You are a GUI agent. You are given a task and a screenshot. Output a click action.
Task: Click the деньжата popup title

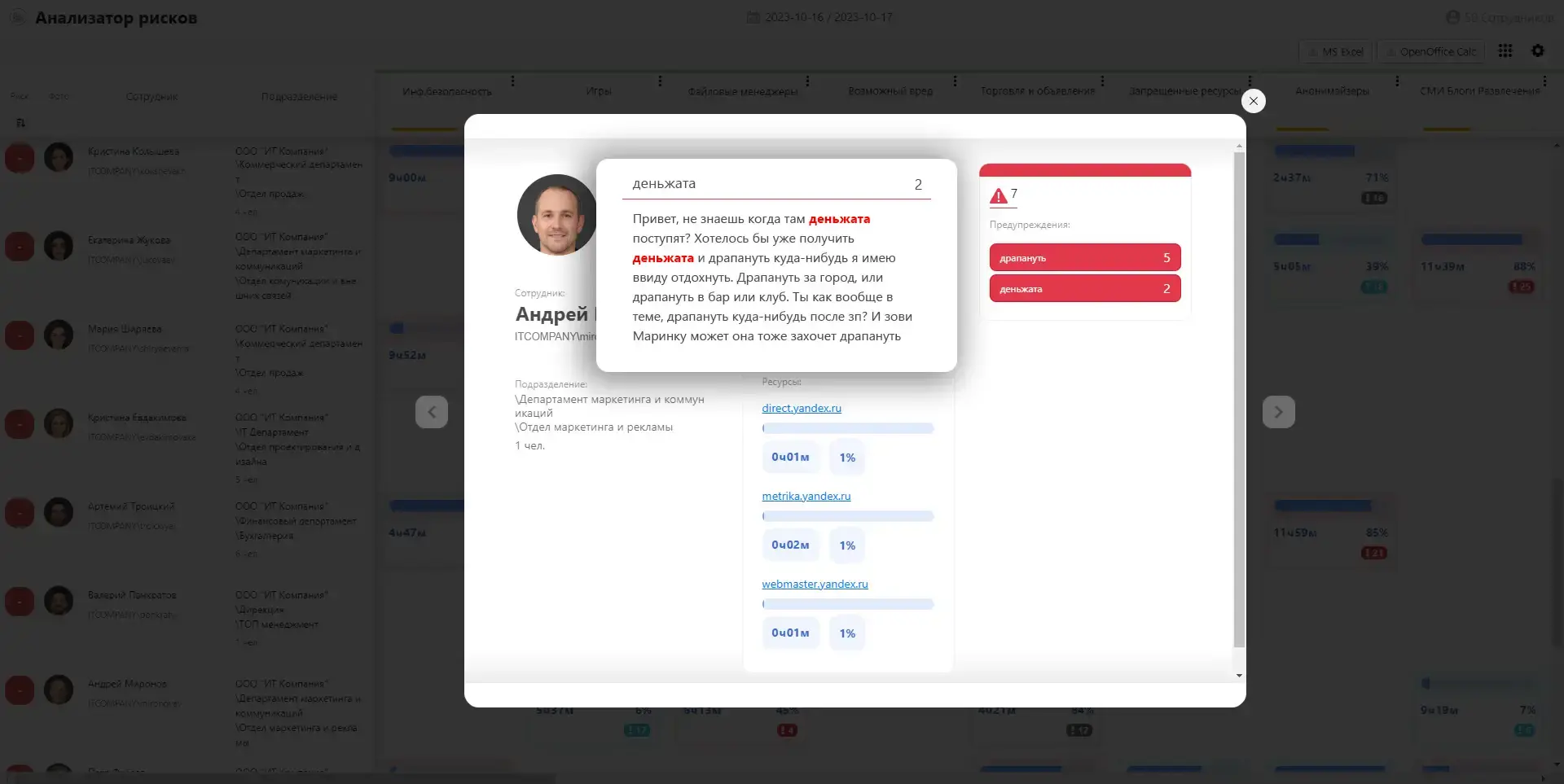click(664, 184)
